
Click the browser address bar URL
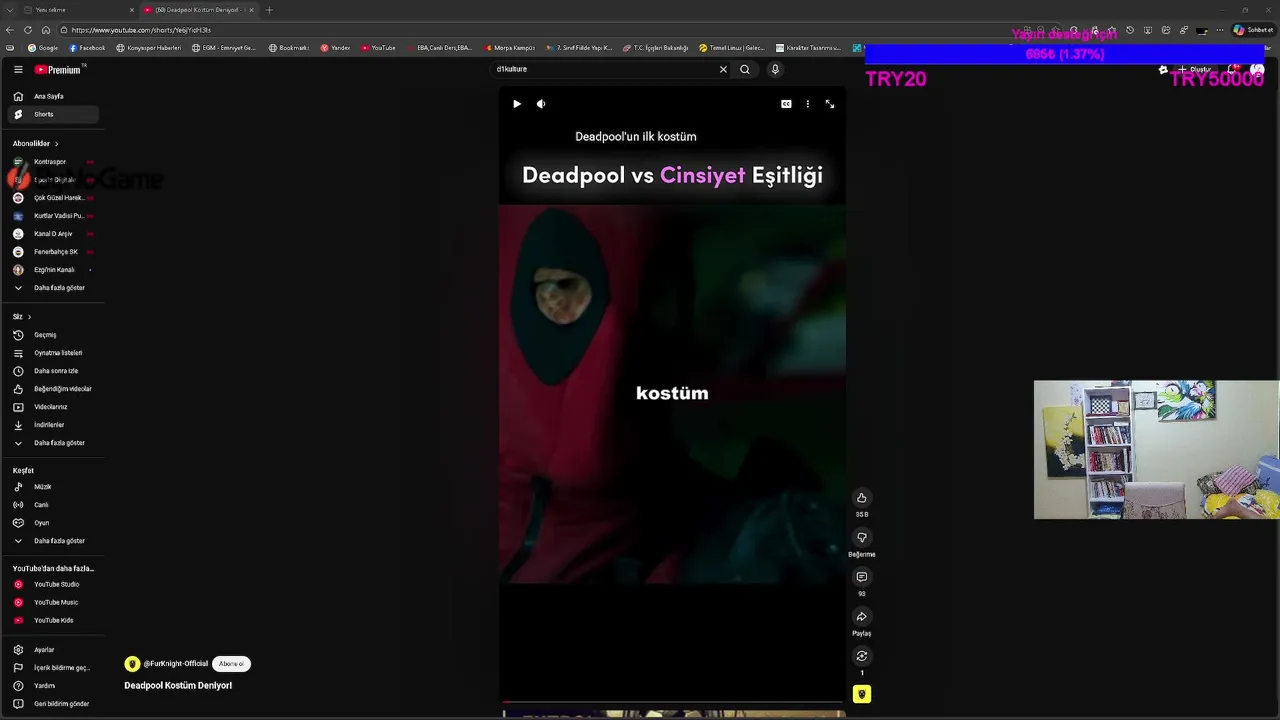tap(141, 30)
